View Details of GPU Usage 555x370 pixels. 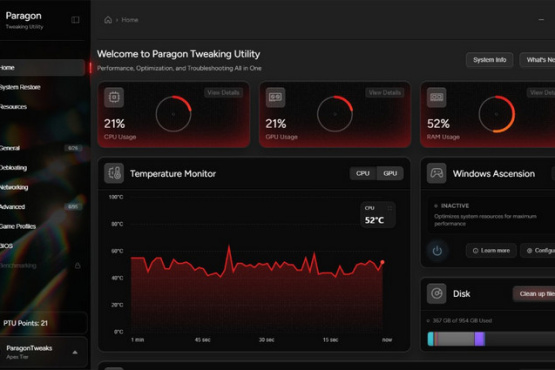tap(384, 93)
